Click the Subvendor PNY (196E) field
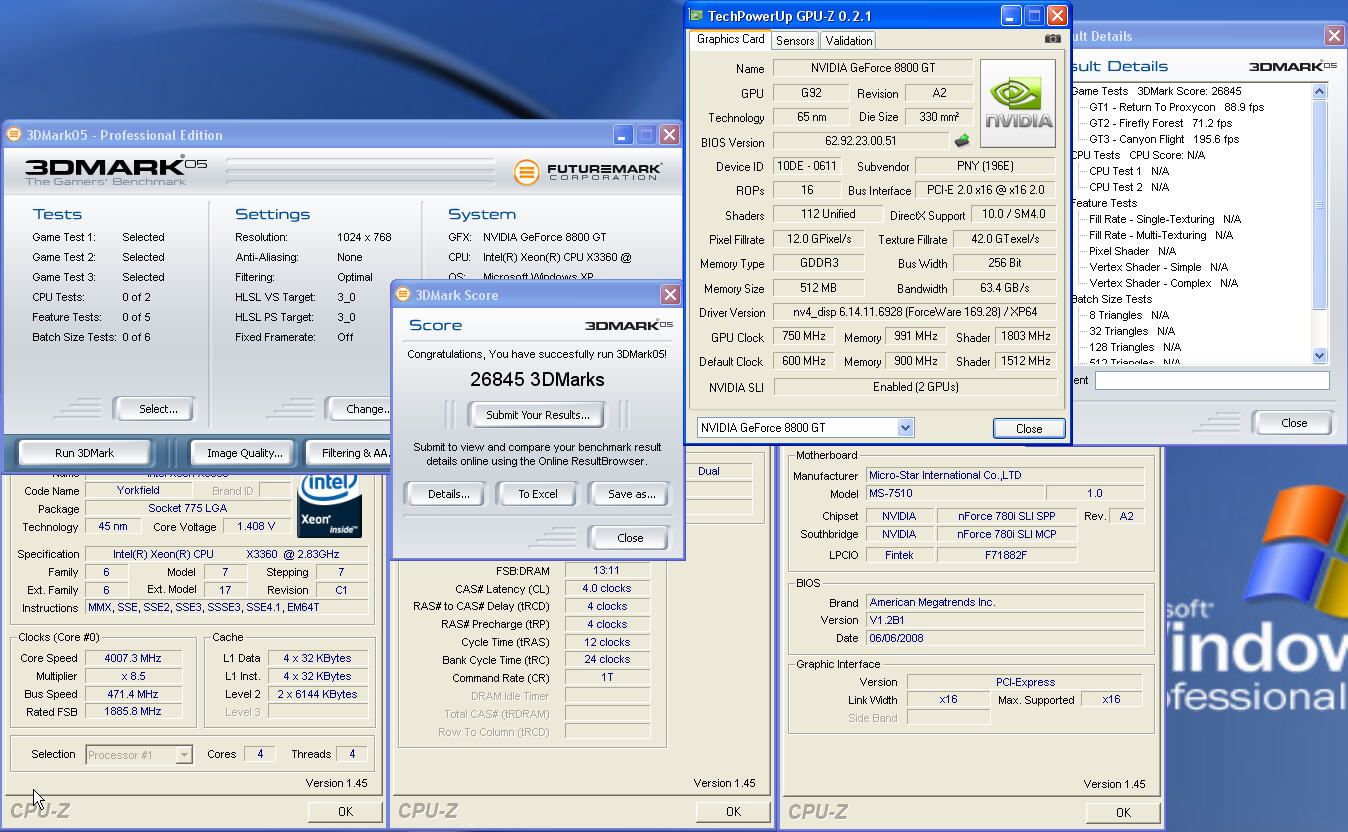 tap(985, 166)
